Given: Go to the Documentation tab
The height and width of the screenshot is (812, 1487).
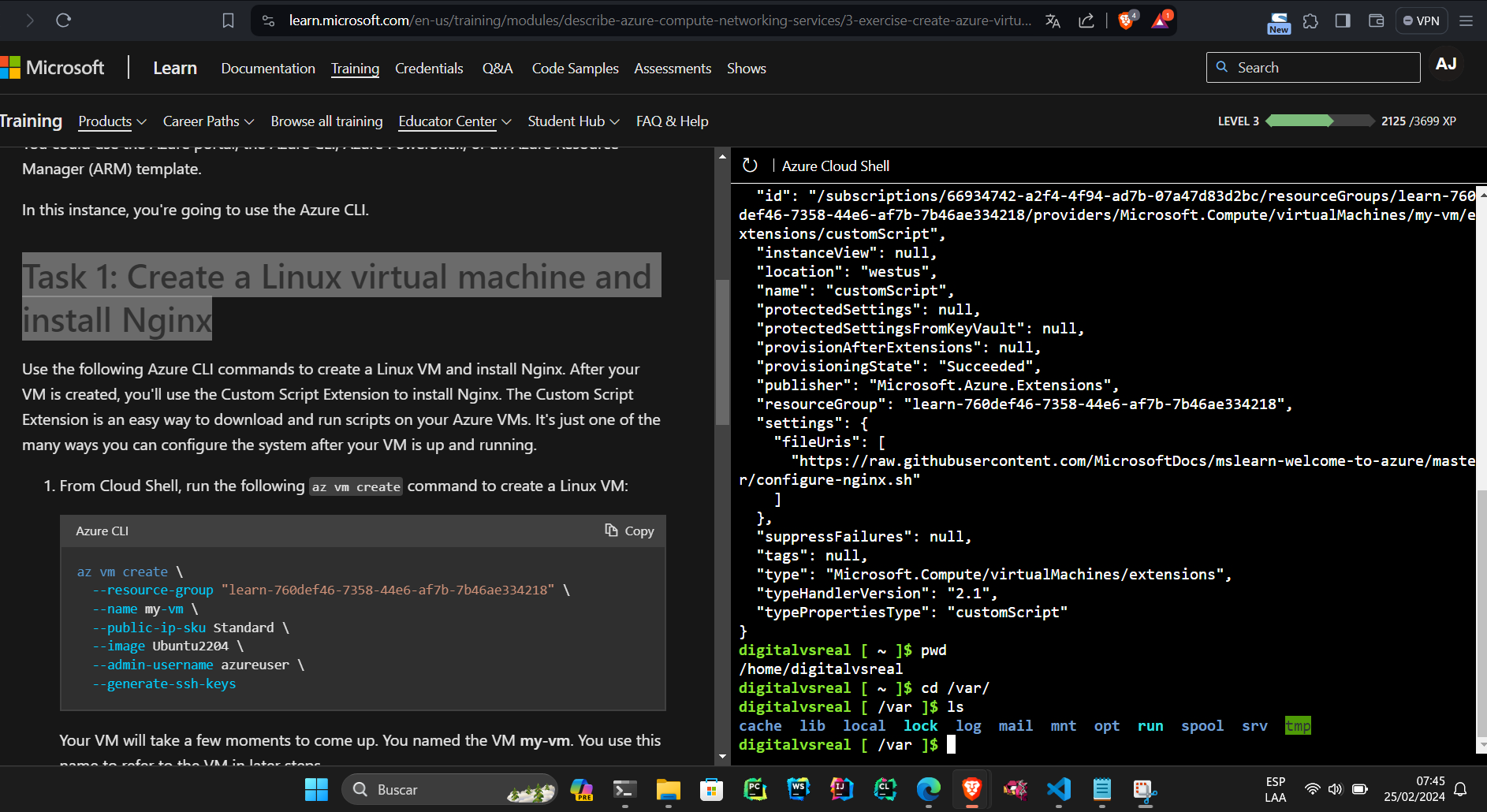Looking at the screenshot, I should tap(268, 69).
